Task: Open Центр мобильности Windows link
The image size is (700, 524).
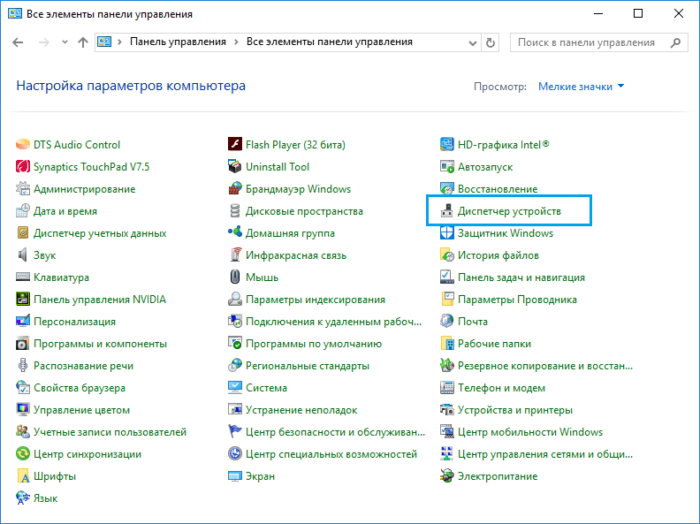Action: click(530, 432)
